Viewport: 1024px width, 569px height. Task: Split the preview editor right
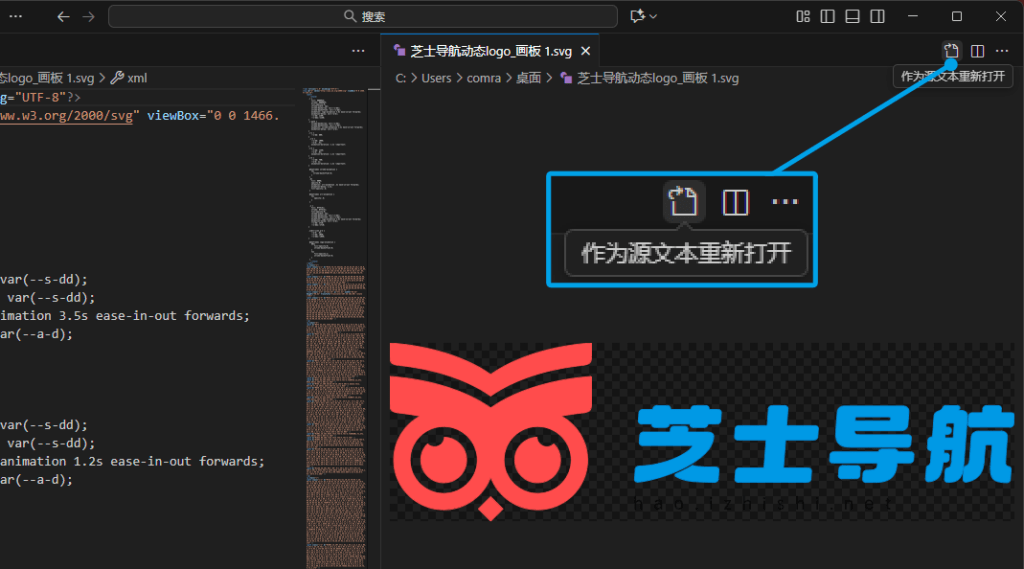(978, 51)
